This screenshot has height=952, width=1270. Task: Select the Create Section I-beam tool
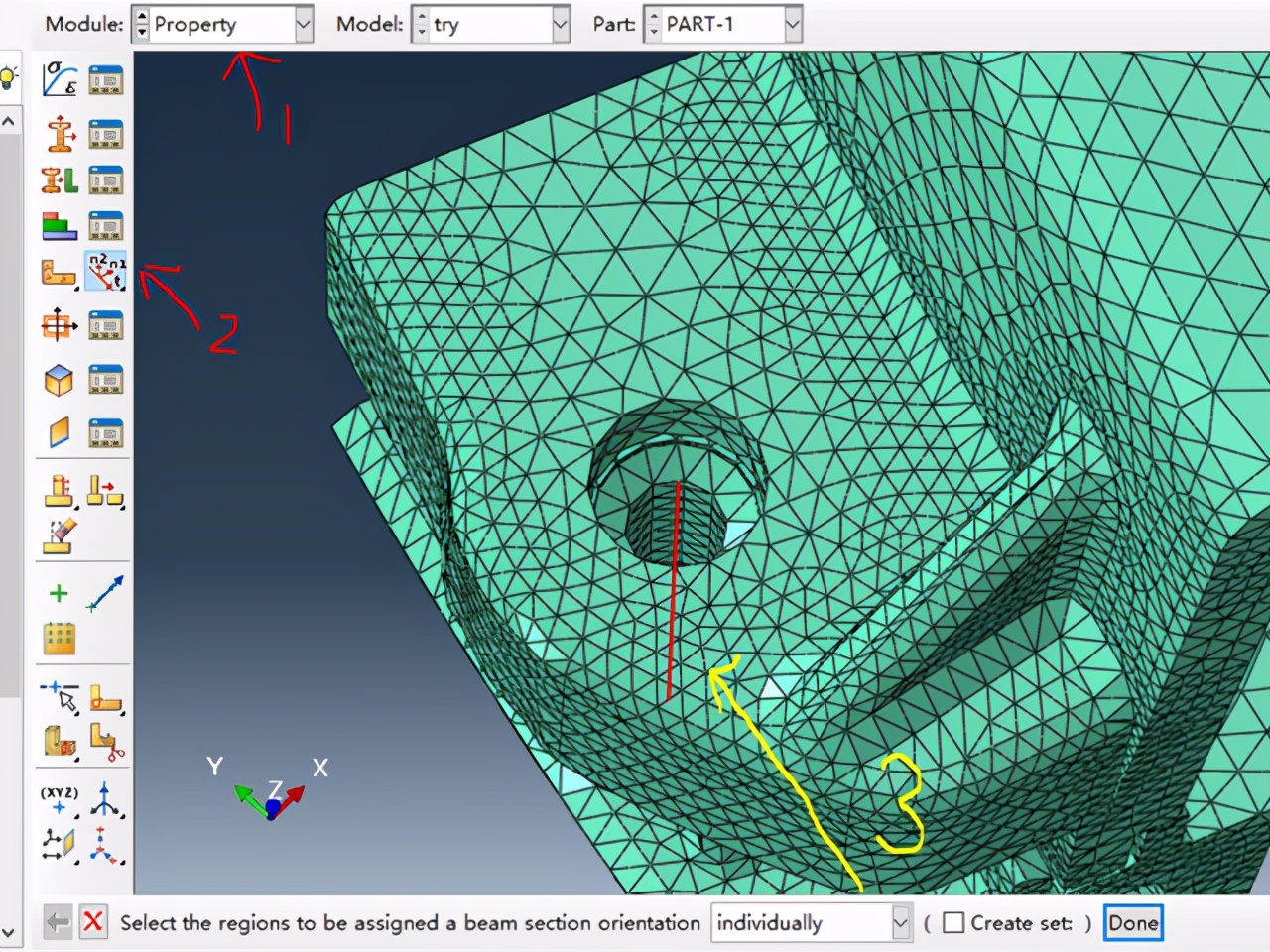click(x=60, y=133)
